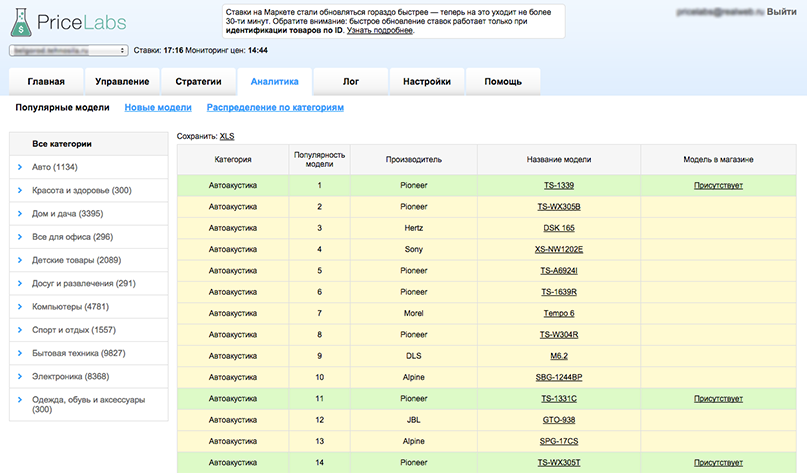This screenshot has width=807, height=473.
Task: Expand Все для офиса chevron
Action: click(20, 237)
